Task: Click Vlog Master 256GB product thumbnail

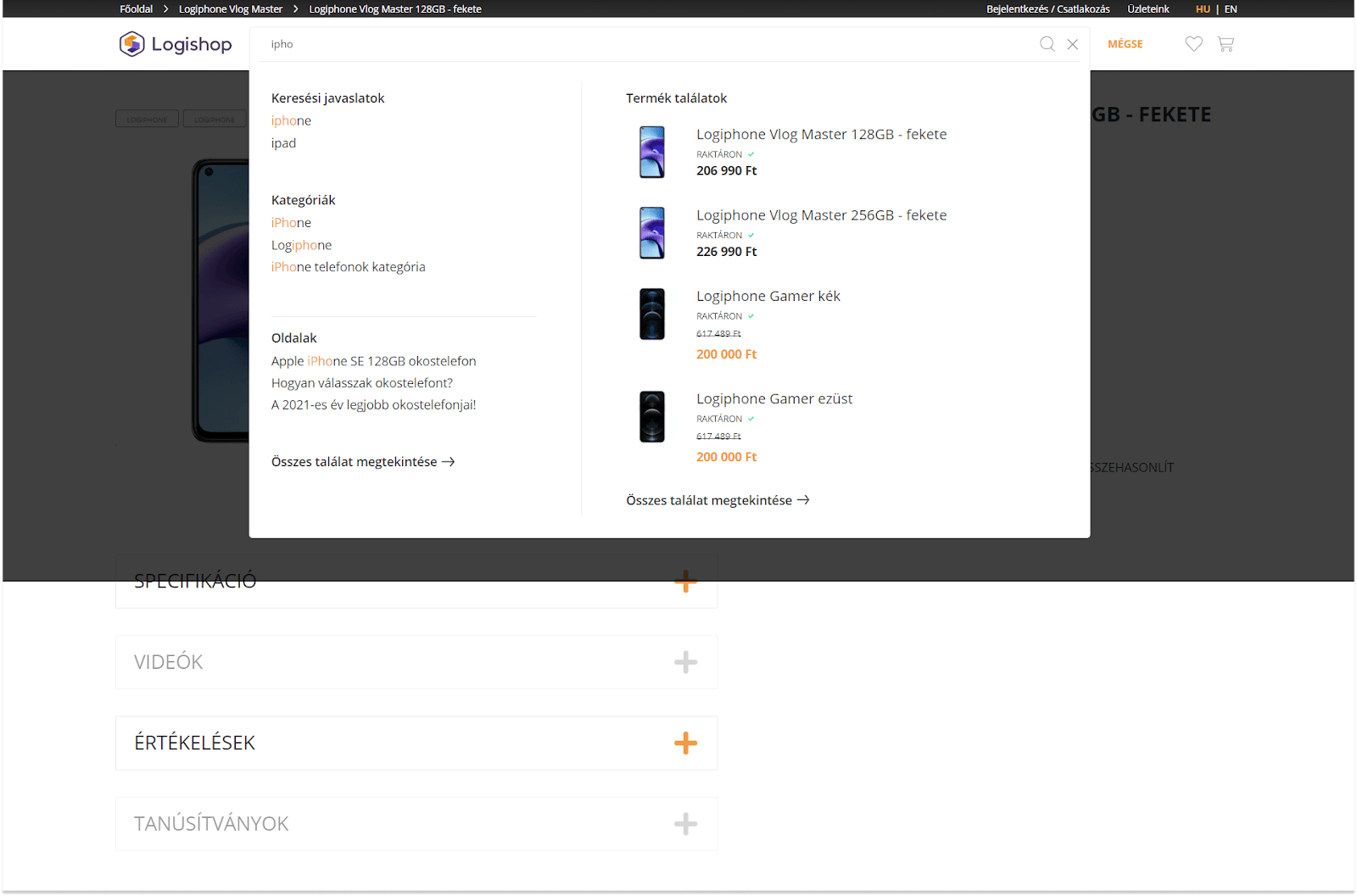Action: tap(651, 232)
